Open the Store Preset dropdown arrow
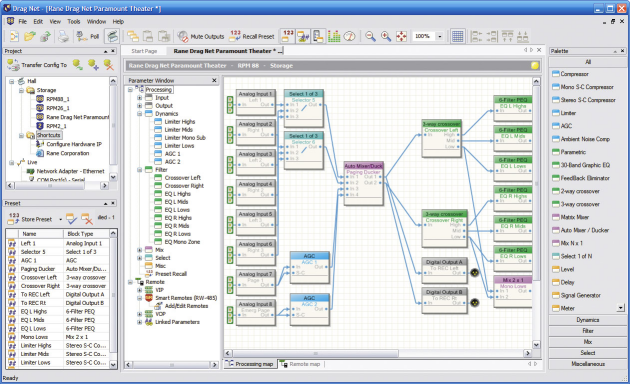Viewport: 630px width, 384px height. 60,220
